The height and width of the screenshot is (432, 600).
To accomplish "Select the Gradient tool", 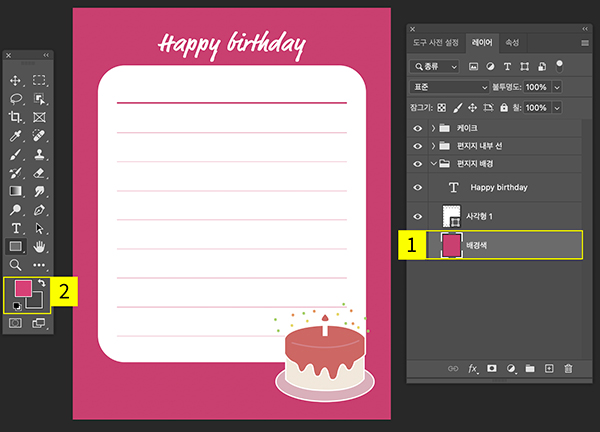I will pyautogui.click(x=15, y=191).
